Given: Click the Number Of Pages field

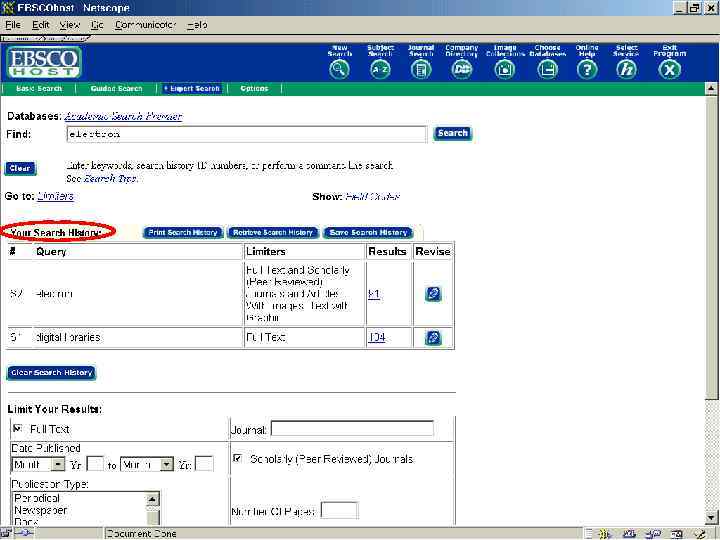Looking at the screenshot, I should pyautogui.click(x=339, y=511).
